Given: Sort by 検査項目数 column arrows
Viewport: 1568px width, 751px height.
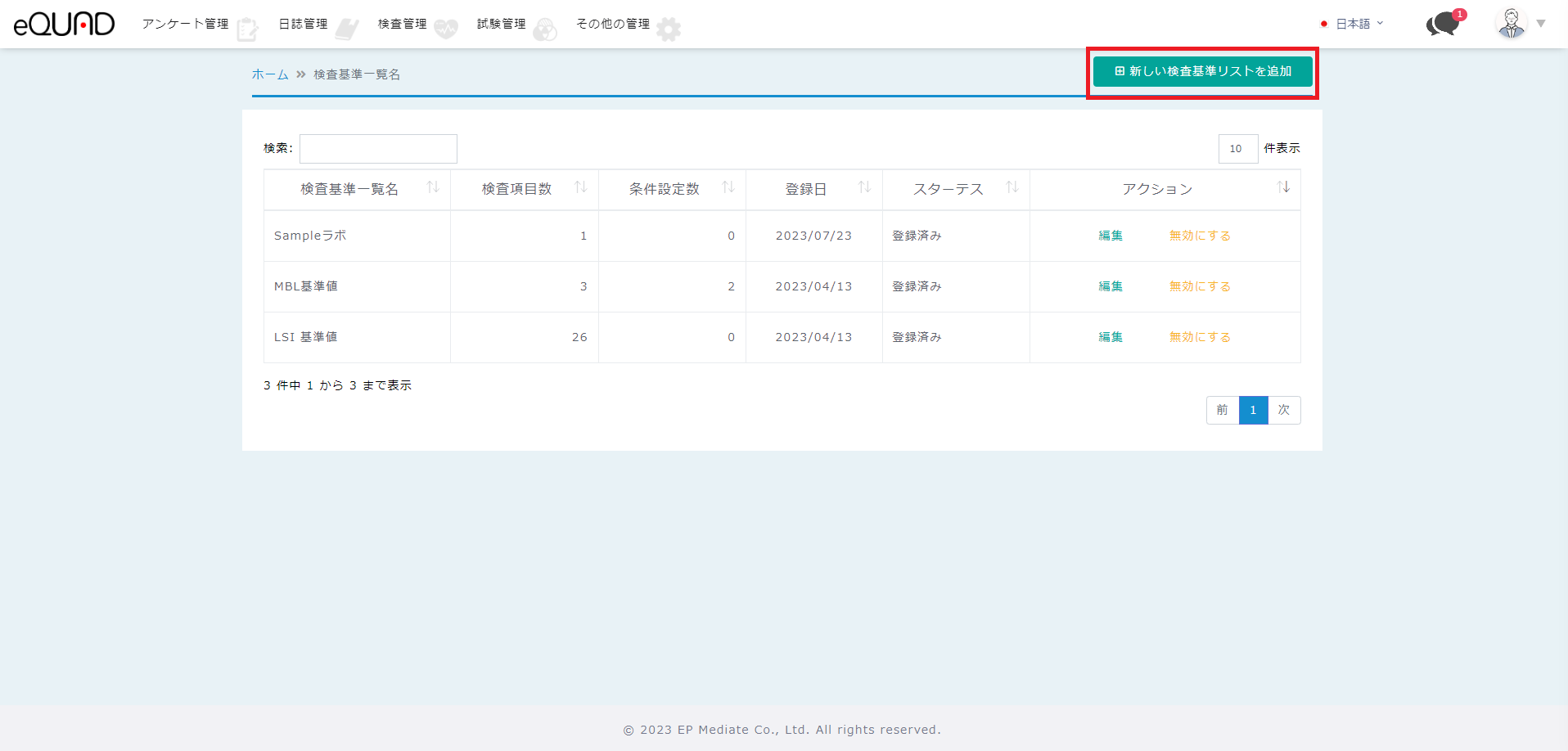Looking at the screenshot, I should point(581,188).
